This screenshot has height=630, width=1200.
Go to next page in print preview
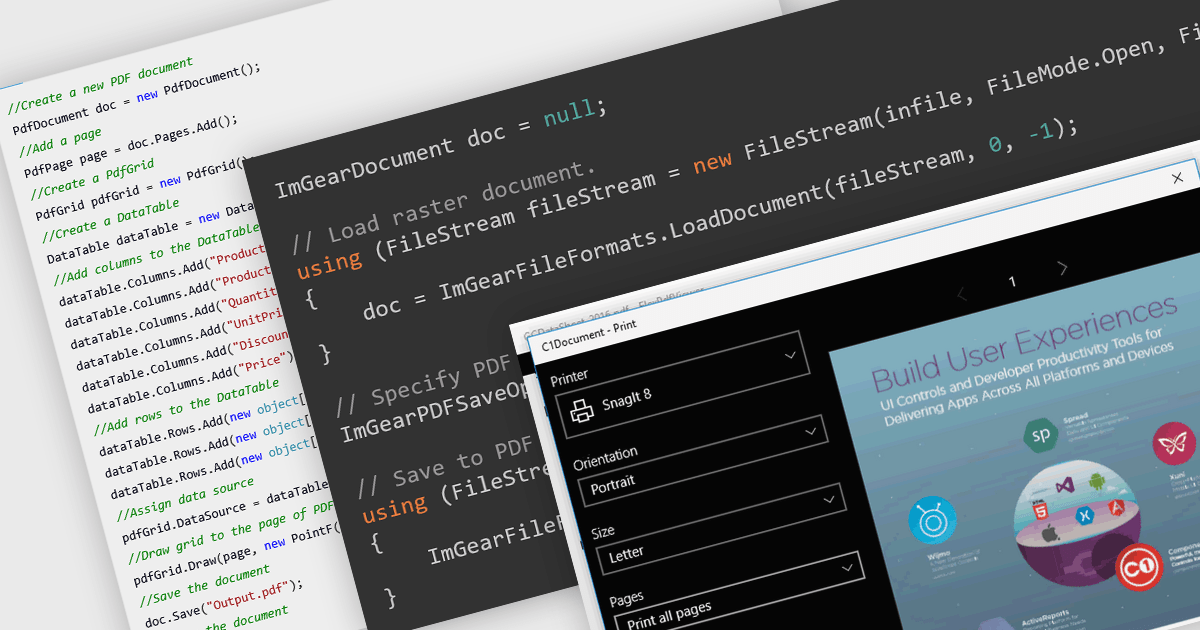click(1063, 267)
